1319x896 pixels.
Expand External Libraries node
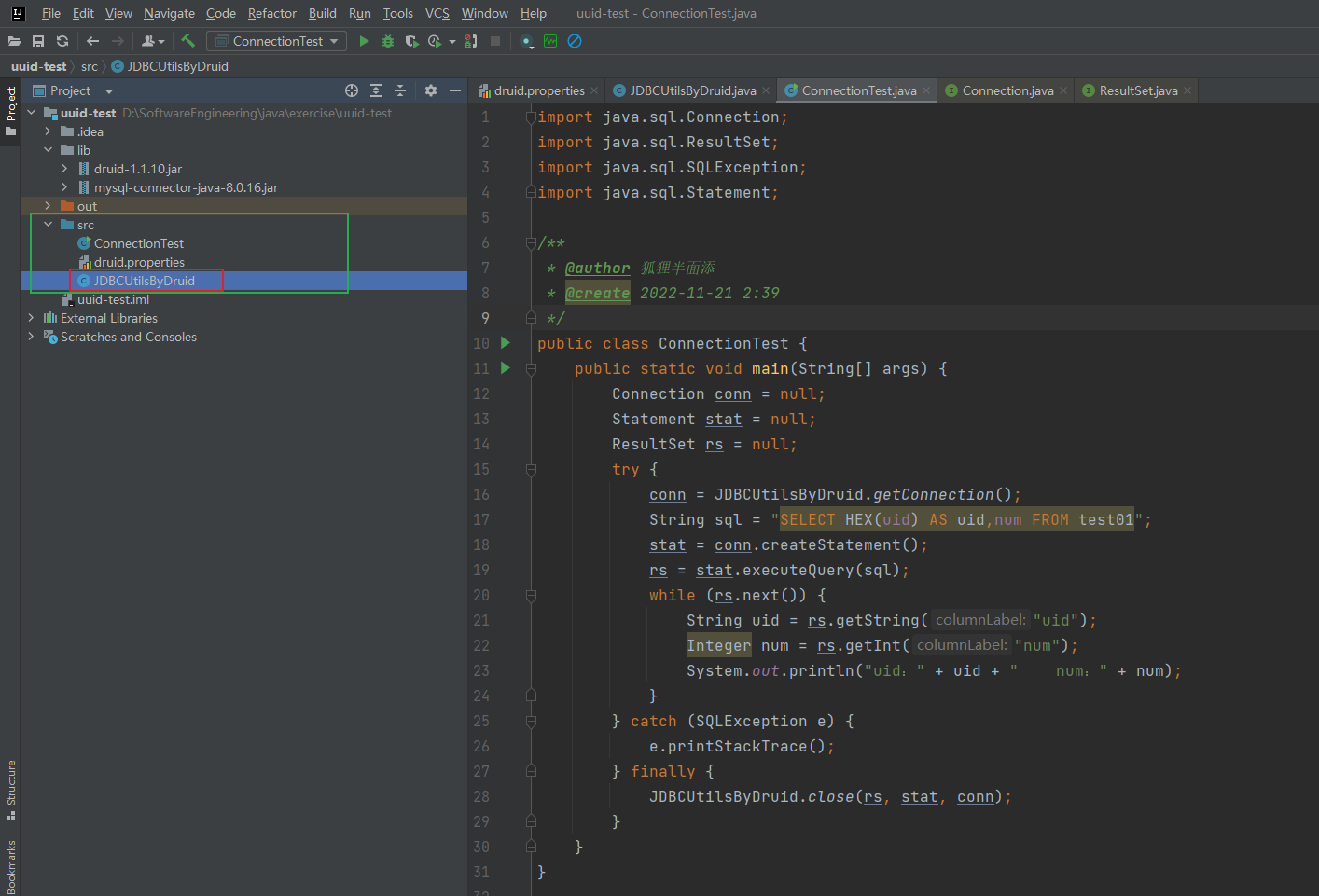[x=31, y=318]
